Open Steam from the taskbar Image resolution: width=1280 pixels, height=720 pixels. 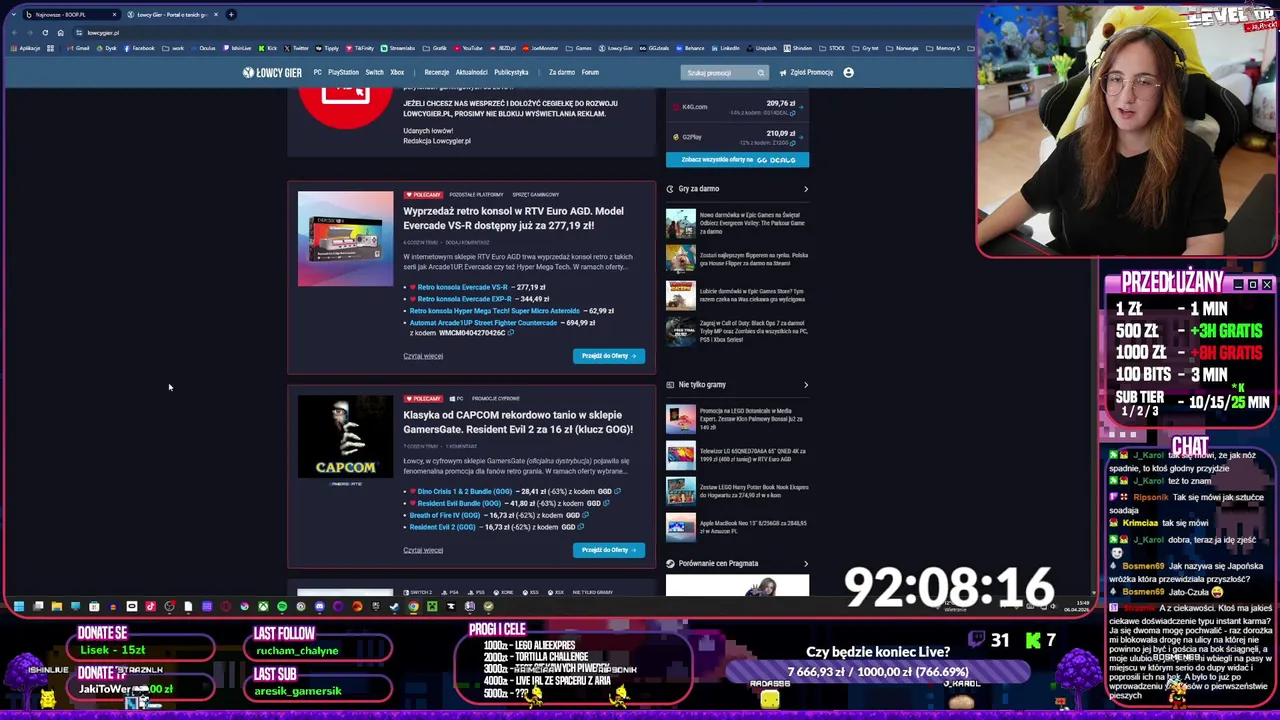395,606
